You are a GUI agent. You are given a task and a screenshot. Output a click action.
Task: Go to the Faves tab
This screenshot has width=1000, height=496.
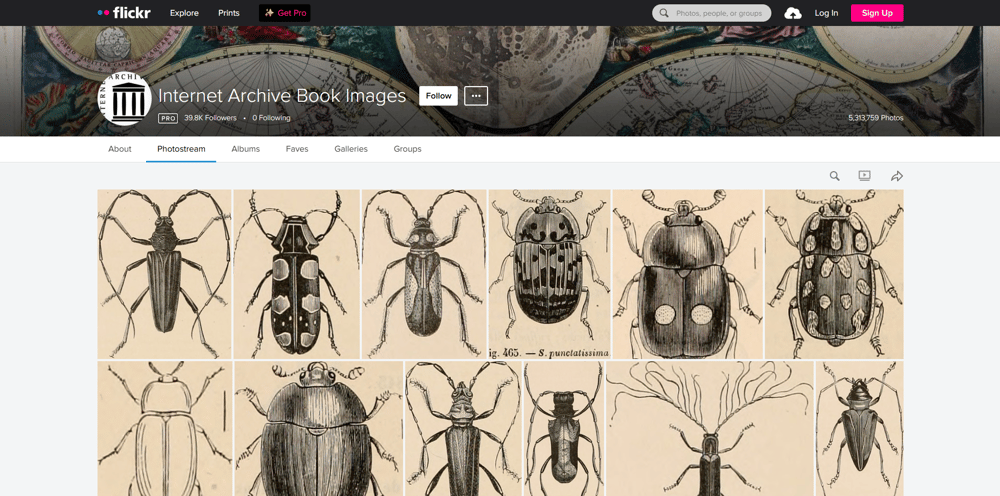tap(297, 149)
